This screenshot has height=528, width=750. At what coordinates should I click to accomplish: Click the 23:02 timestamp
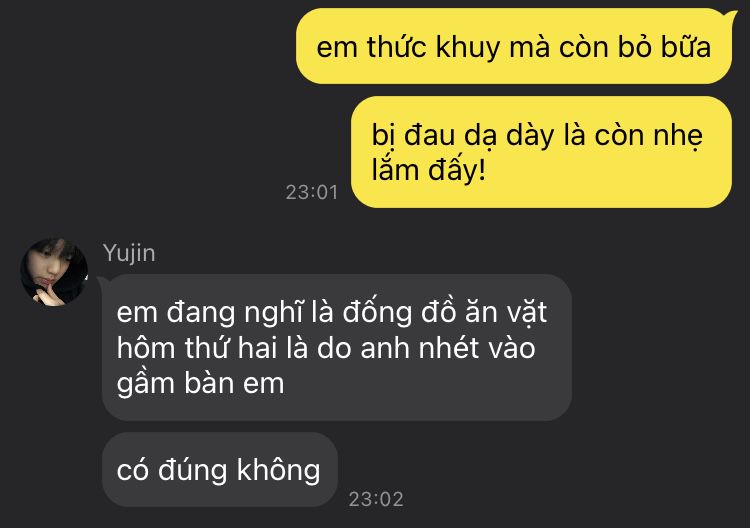click(x=376, y=499)
